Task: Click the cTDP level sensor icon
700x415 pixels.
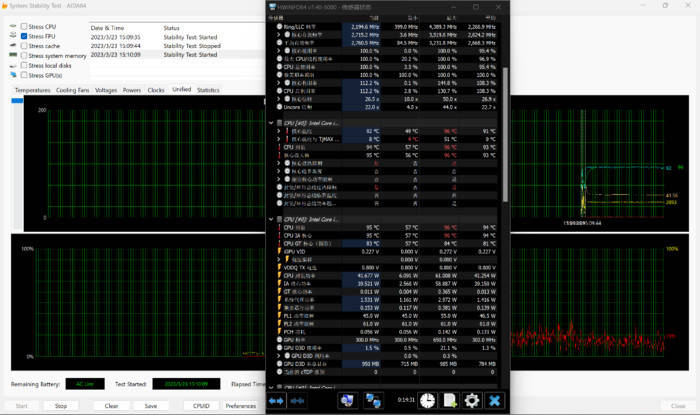Action: pos(279,372)
